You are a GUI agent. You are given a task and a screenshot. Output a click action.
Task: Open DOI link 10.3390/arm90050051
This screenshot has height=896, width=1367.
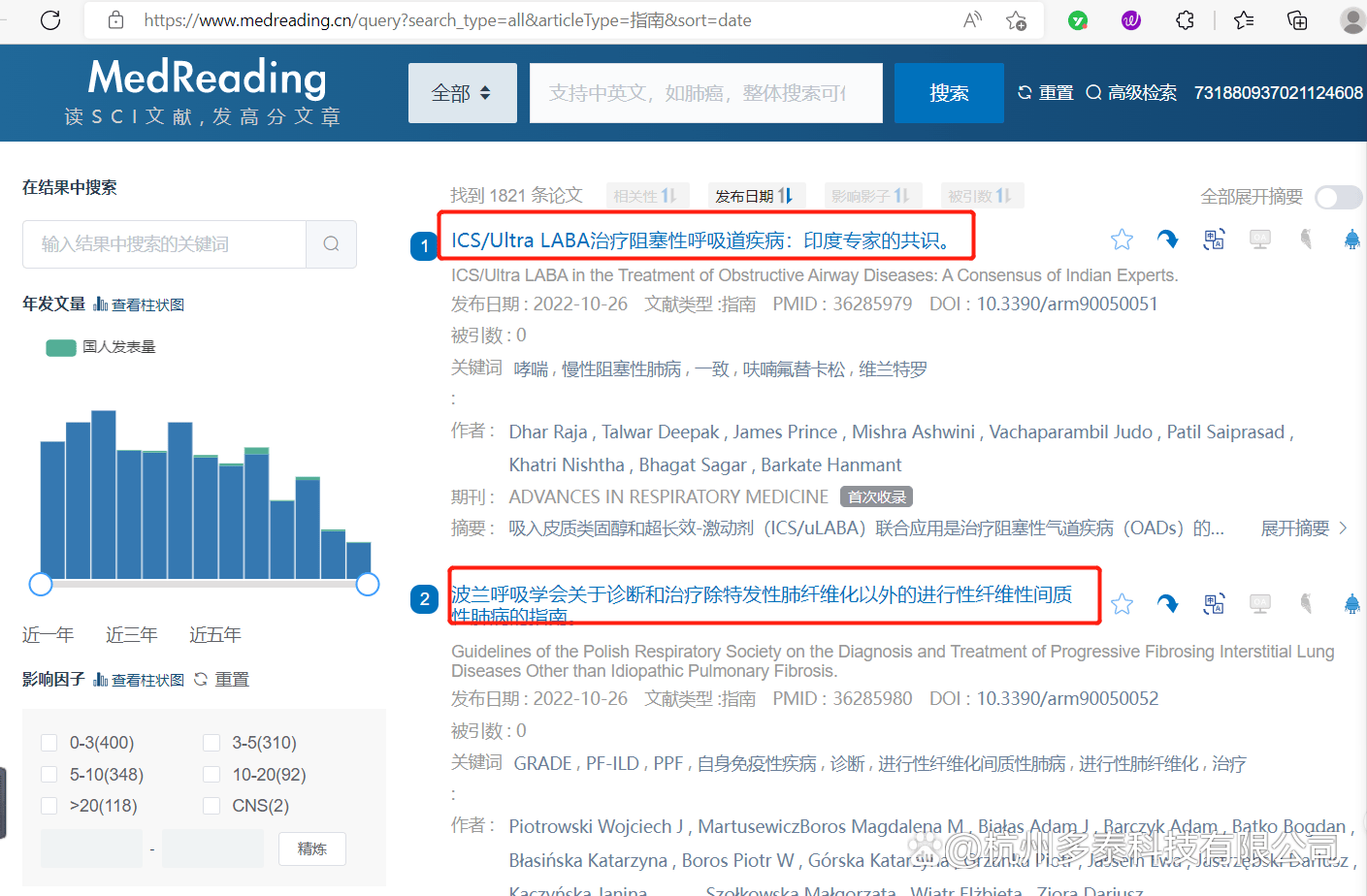click(1067, 304)
